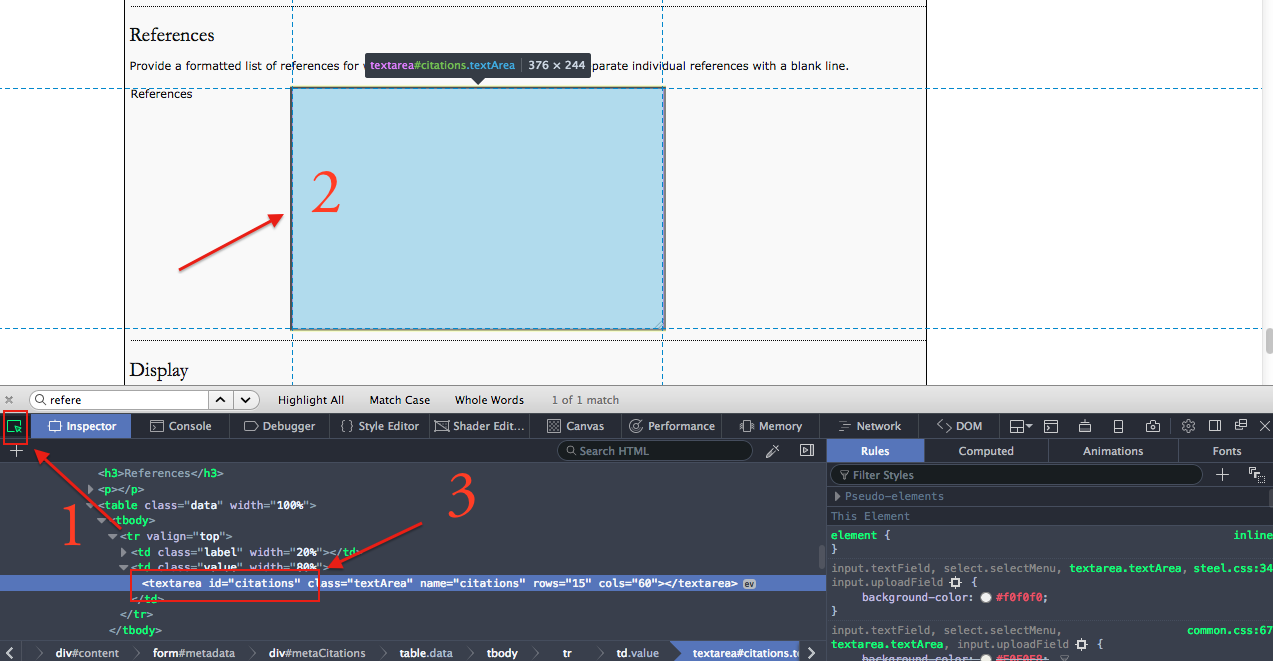Activate the element picker icon

click(15, 426)
